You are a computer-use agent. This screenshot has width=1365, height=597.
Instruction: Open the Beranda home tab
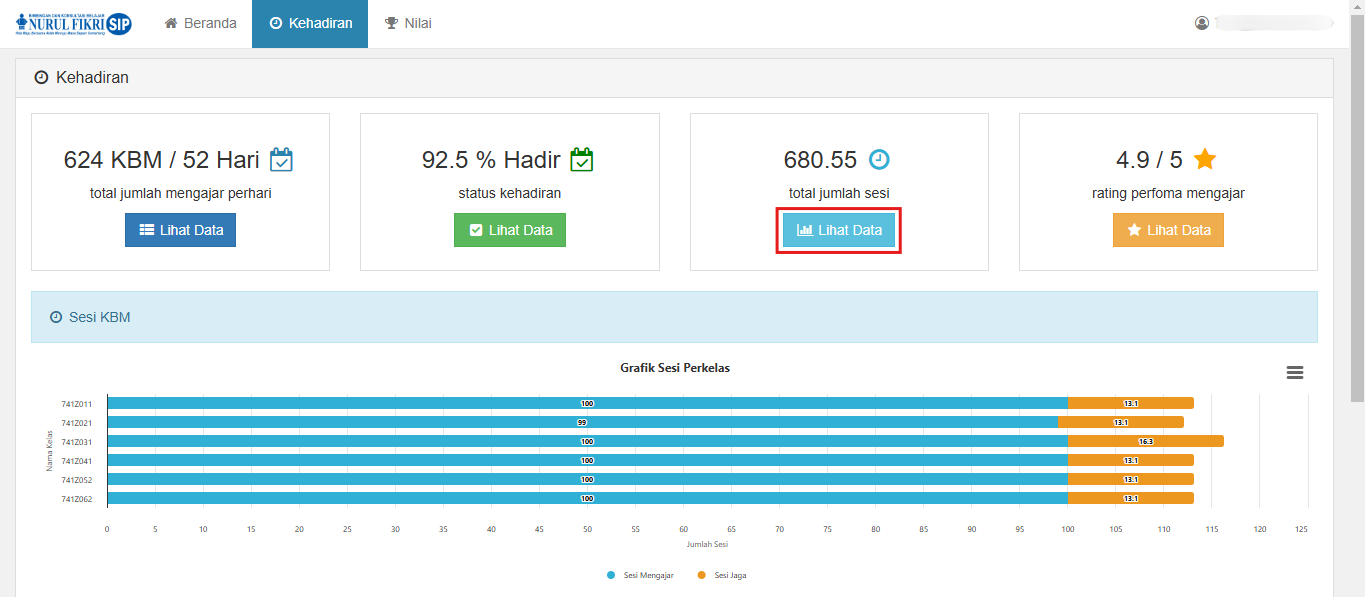[200, 24]
